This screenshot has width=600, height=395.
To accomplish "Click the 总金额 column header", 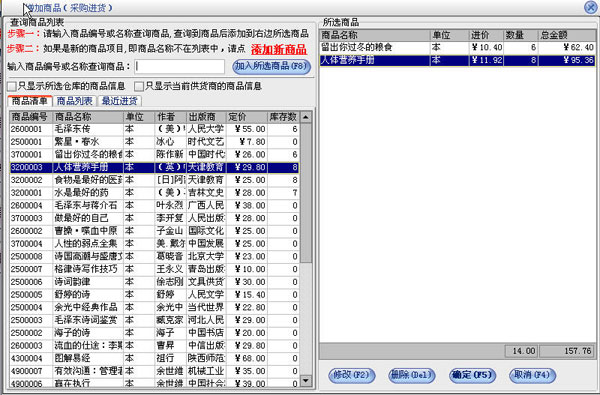I will [x=567, y=35].
